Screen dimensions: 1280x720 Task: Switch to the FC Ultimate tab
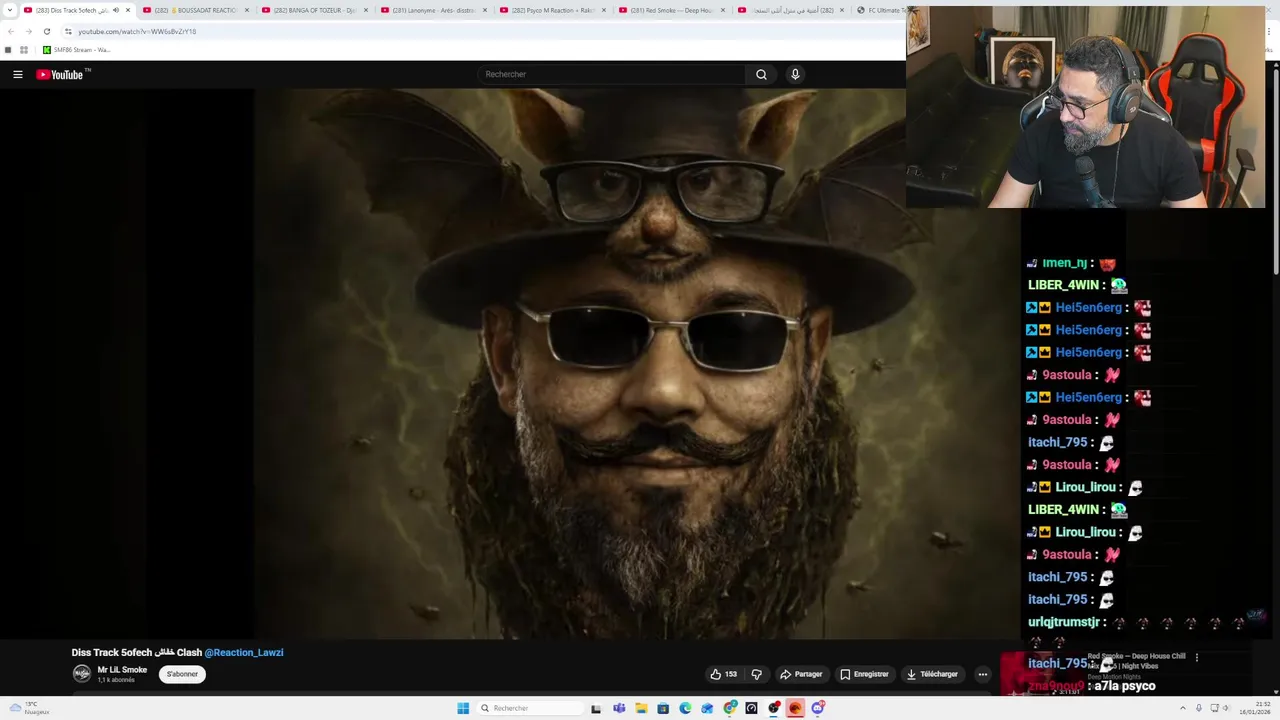click(880, 10)
